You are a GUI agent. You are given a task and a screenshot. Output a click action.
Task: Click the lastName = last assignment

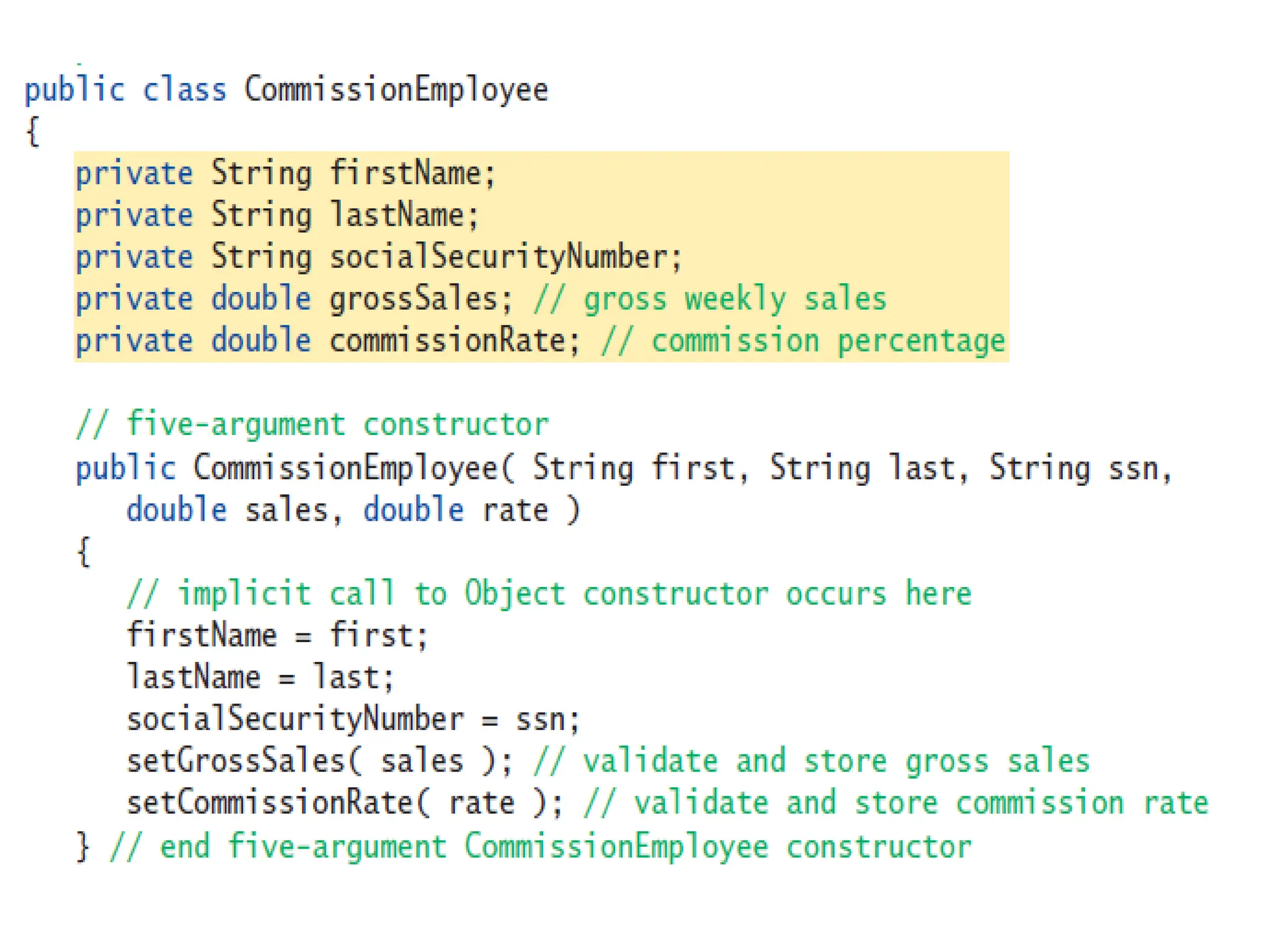260,677
